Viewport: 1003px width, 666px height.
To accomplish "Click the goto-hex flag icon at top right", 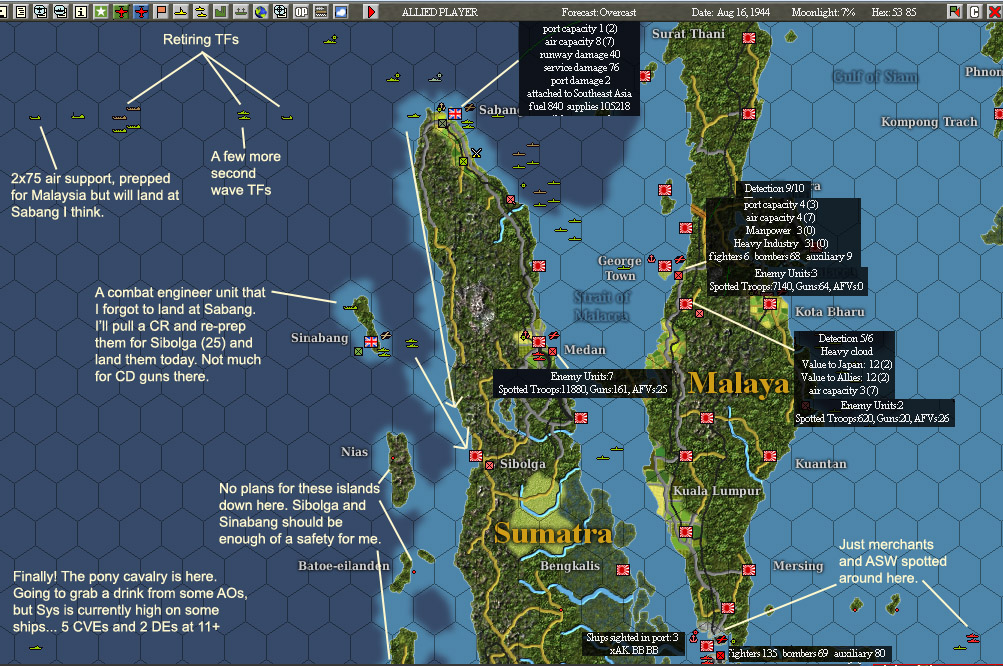I will tap(955, 10).
